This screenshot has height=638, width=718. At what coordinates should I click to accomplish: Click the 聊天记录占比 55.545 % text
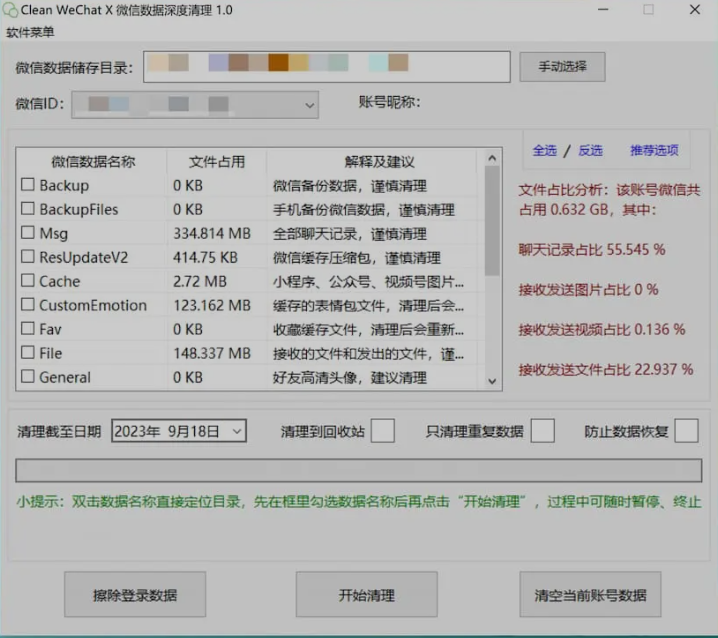592,250
